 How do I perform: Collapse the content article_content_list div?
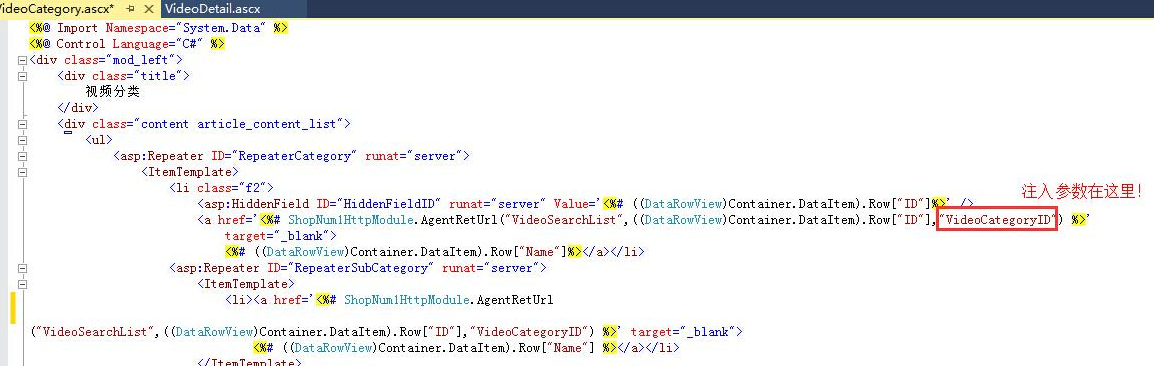pyautogui.click(x=22, y=124)
